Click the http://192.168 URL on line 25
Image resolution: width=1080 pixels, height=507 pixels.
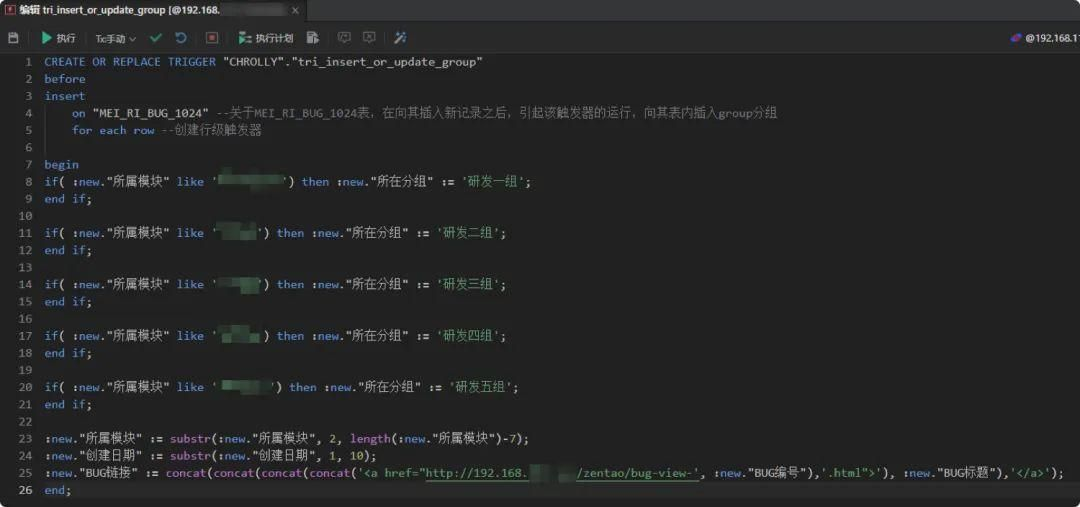click(x=562, y=473)
